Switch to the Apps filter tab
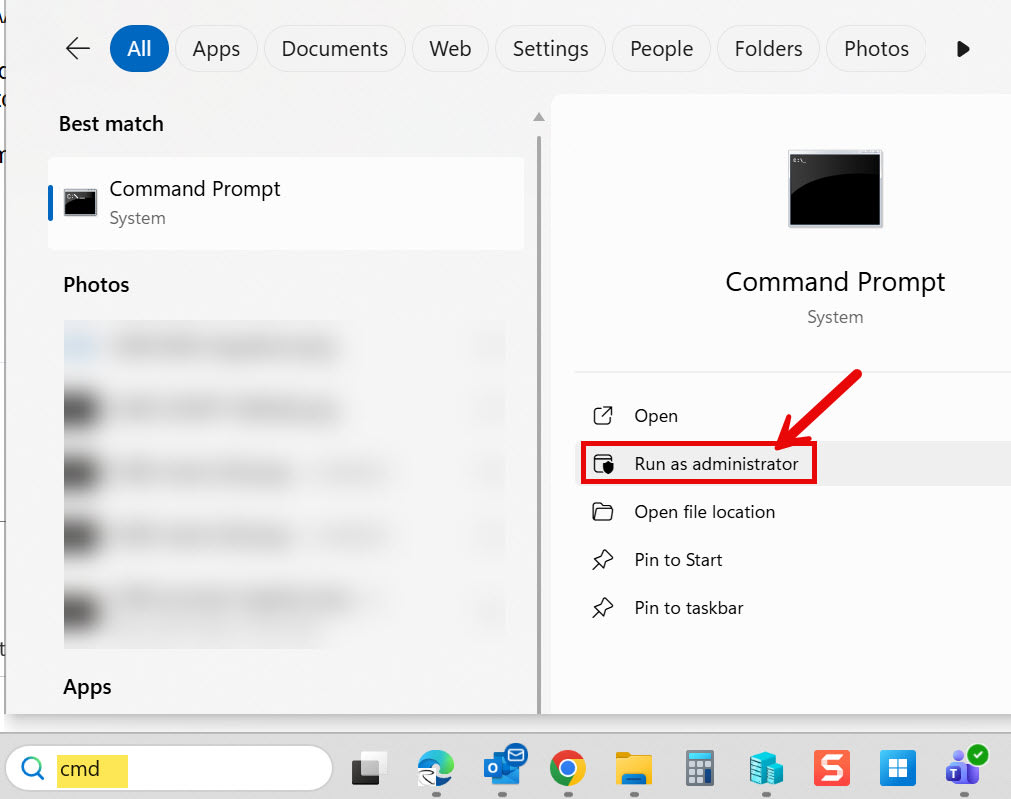 pos(216,49)
